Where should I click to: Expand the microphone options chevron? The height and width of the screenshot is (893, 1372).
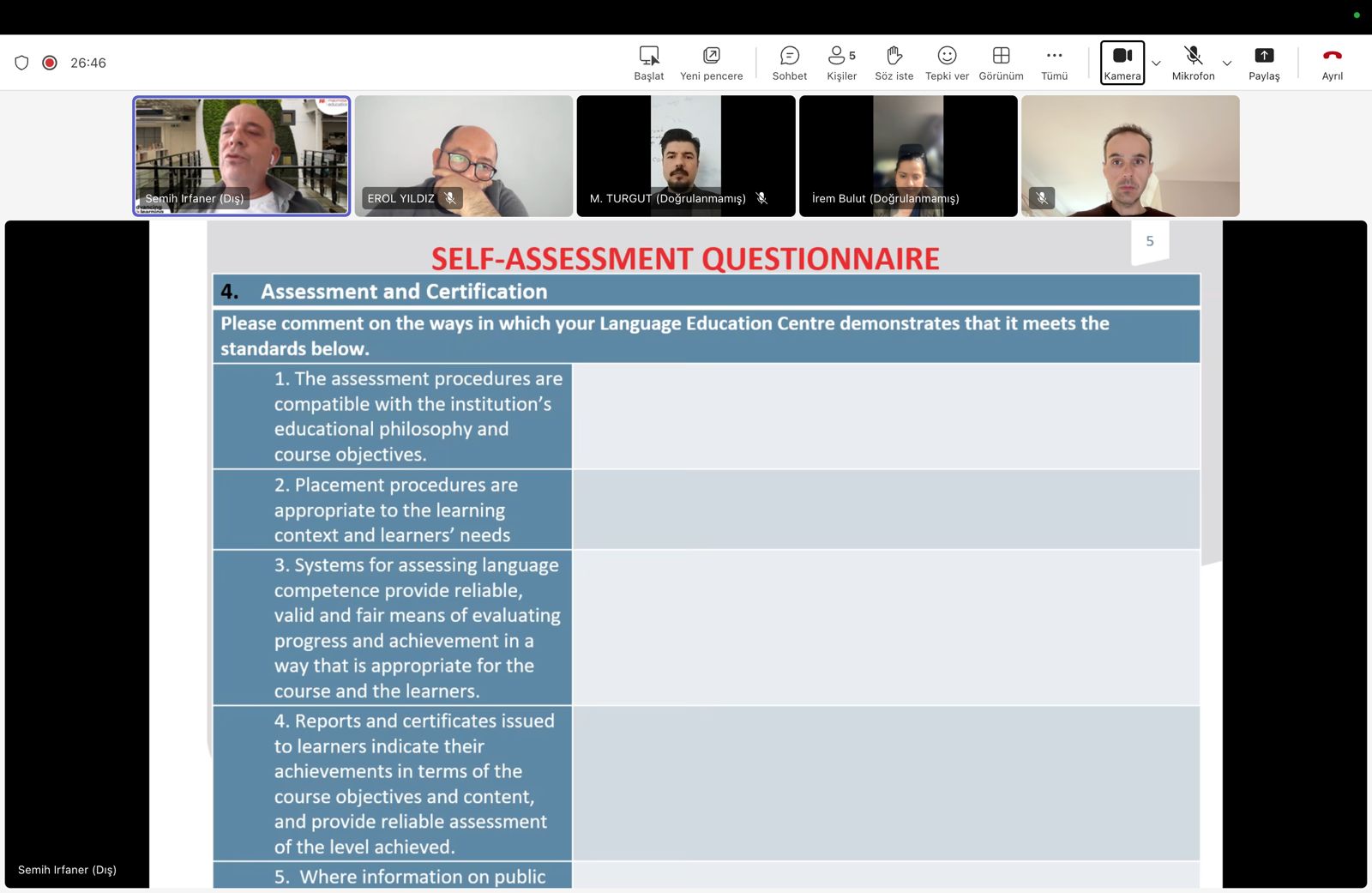pyautogui.click(x=1227, y=63)
